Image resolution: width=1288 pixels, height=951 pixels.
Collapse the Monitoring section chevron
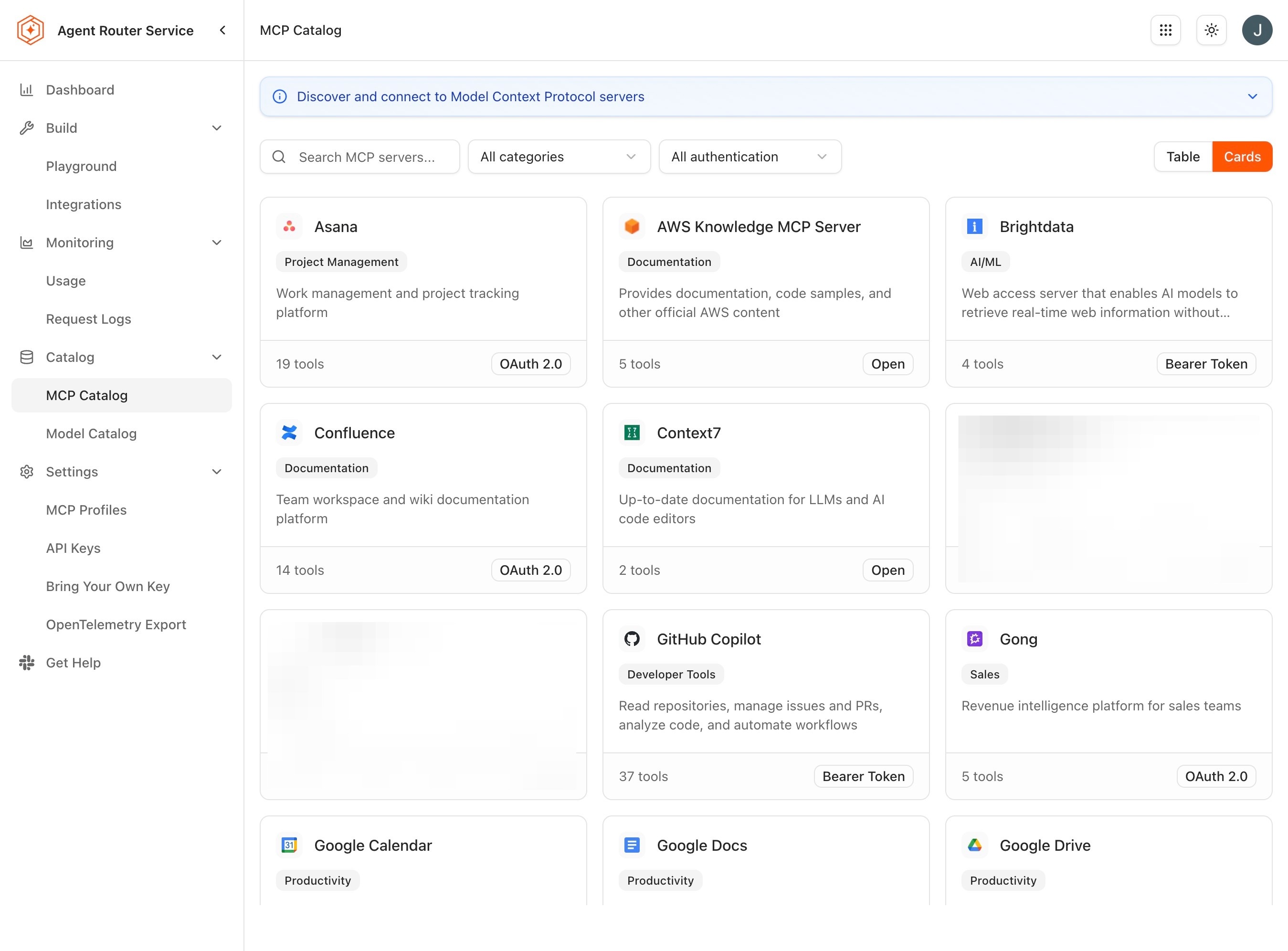[x=217, y=243]
